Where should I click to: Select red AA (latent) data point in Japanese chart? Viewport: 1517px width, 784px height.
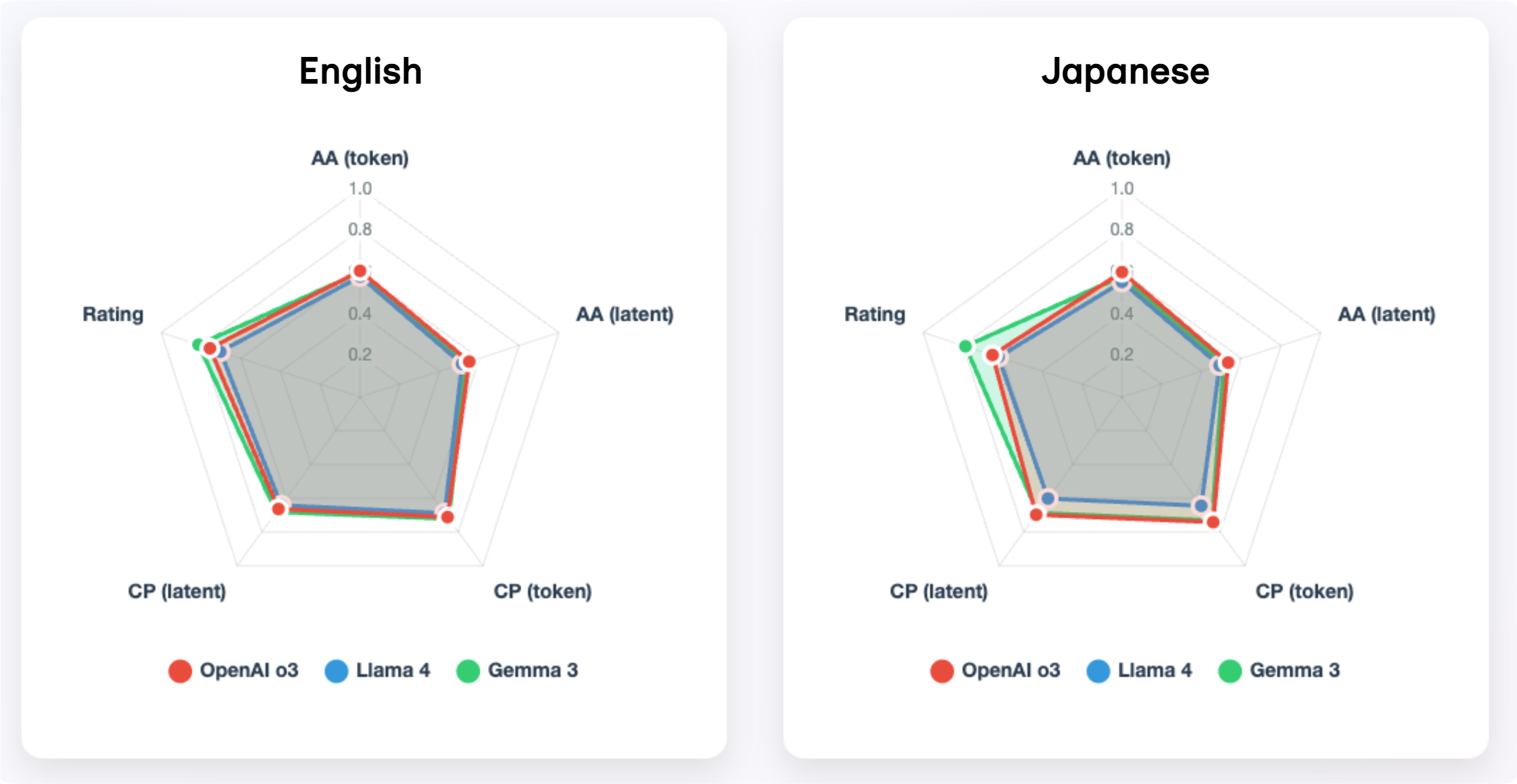click(1228, 363)
